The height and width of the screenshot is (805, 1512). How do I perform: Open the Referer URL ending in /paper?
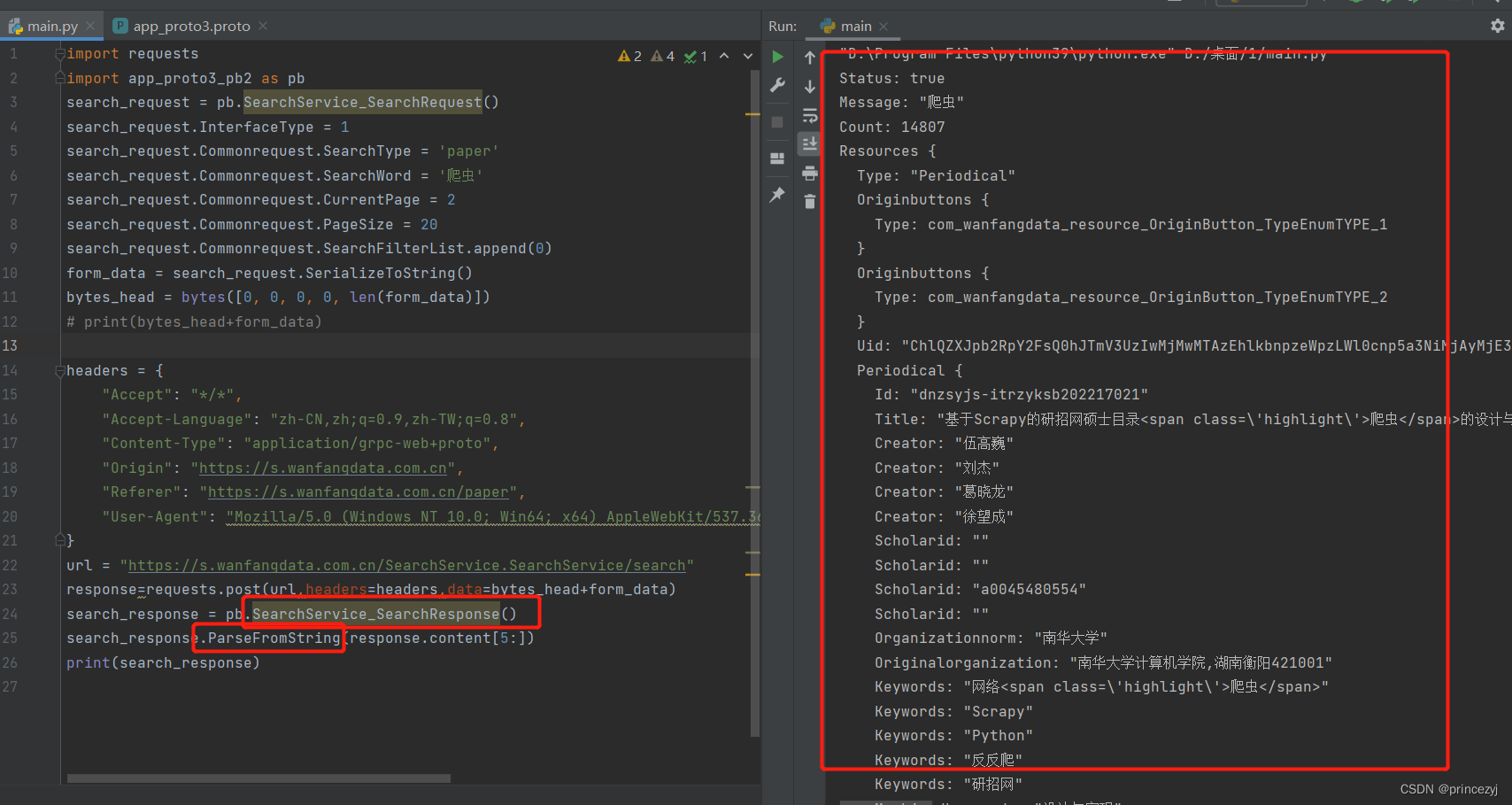click(359, 492)
